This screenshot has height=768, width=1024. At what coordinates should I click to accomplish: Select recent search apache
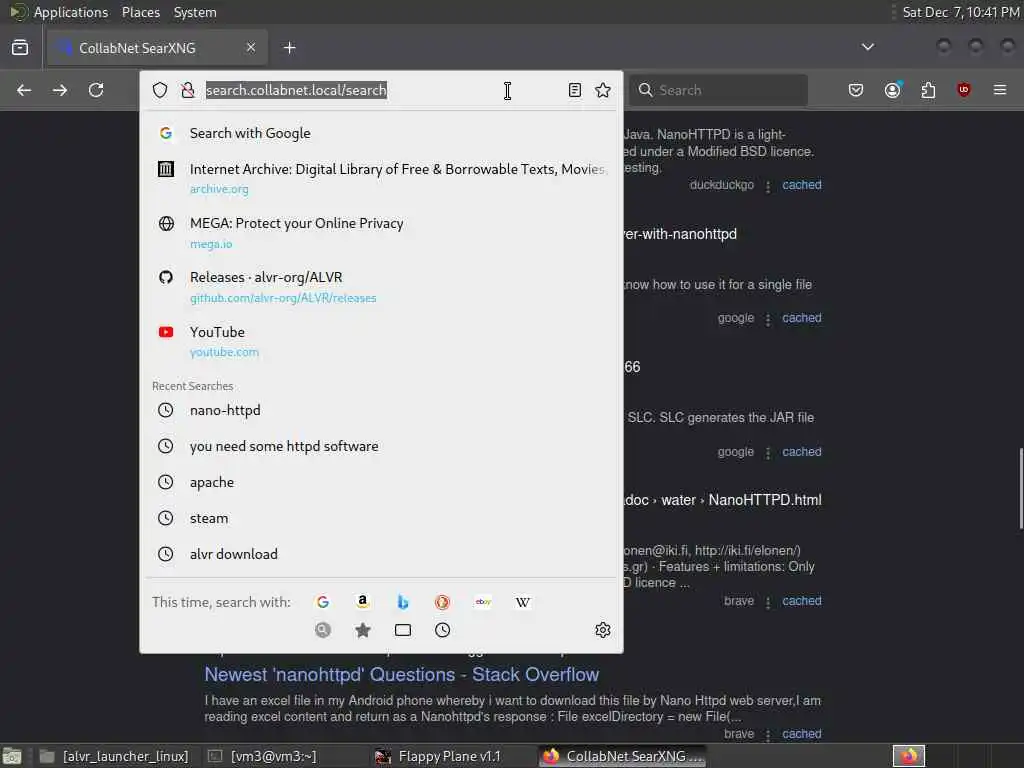(x=381, y=482)
